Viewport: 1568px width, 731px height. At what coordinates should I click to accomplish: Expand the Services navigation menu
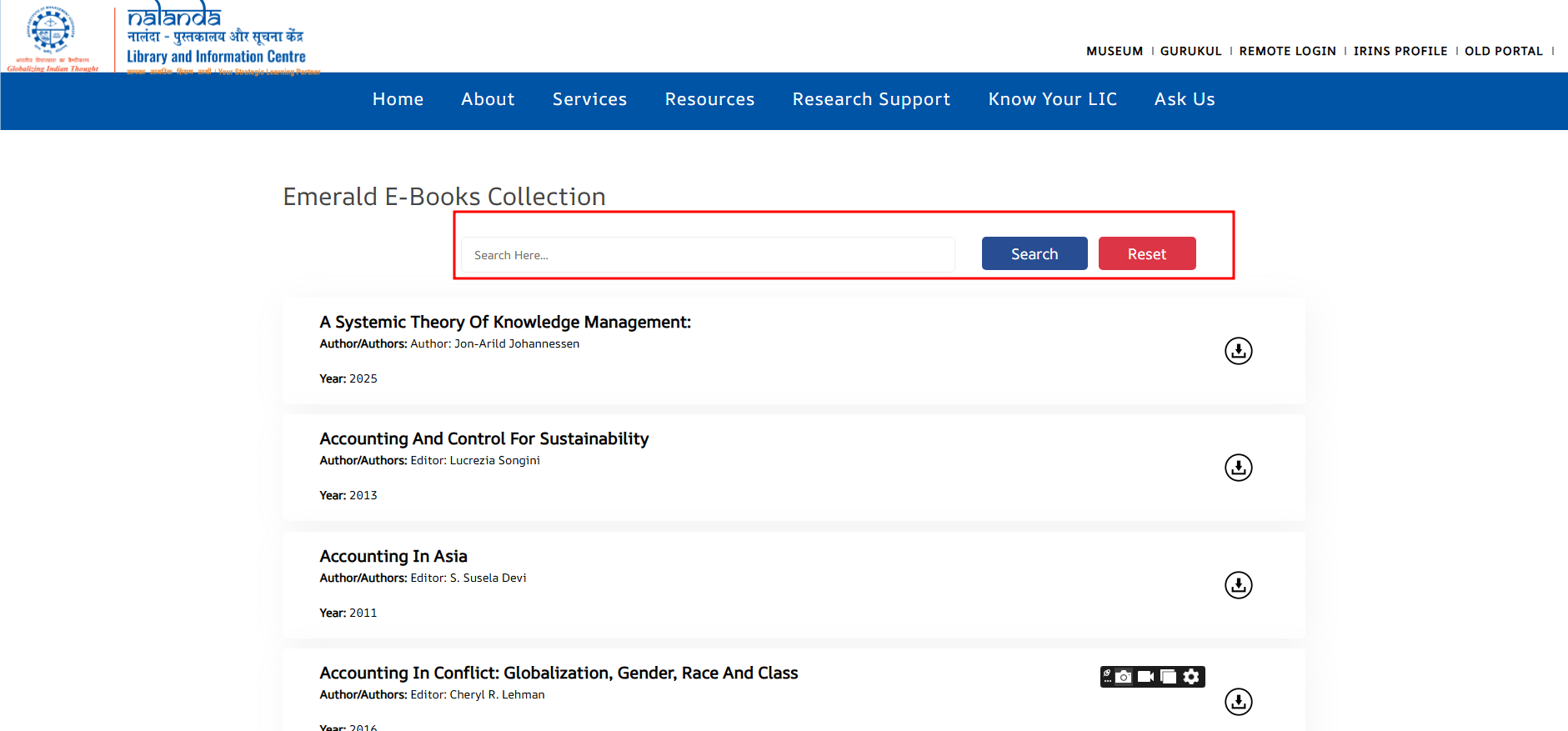589,99
